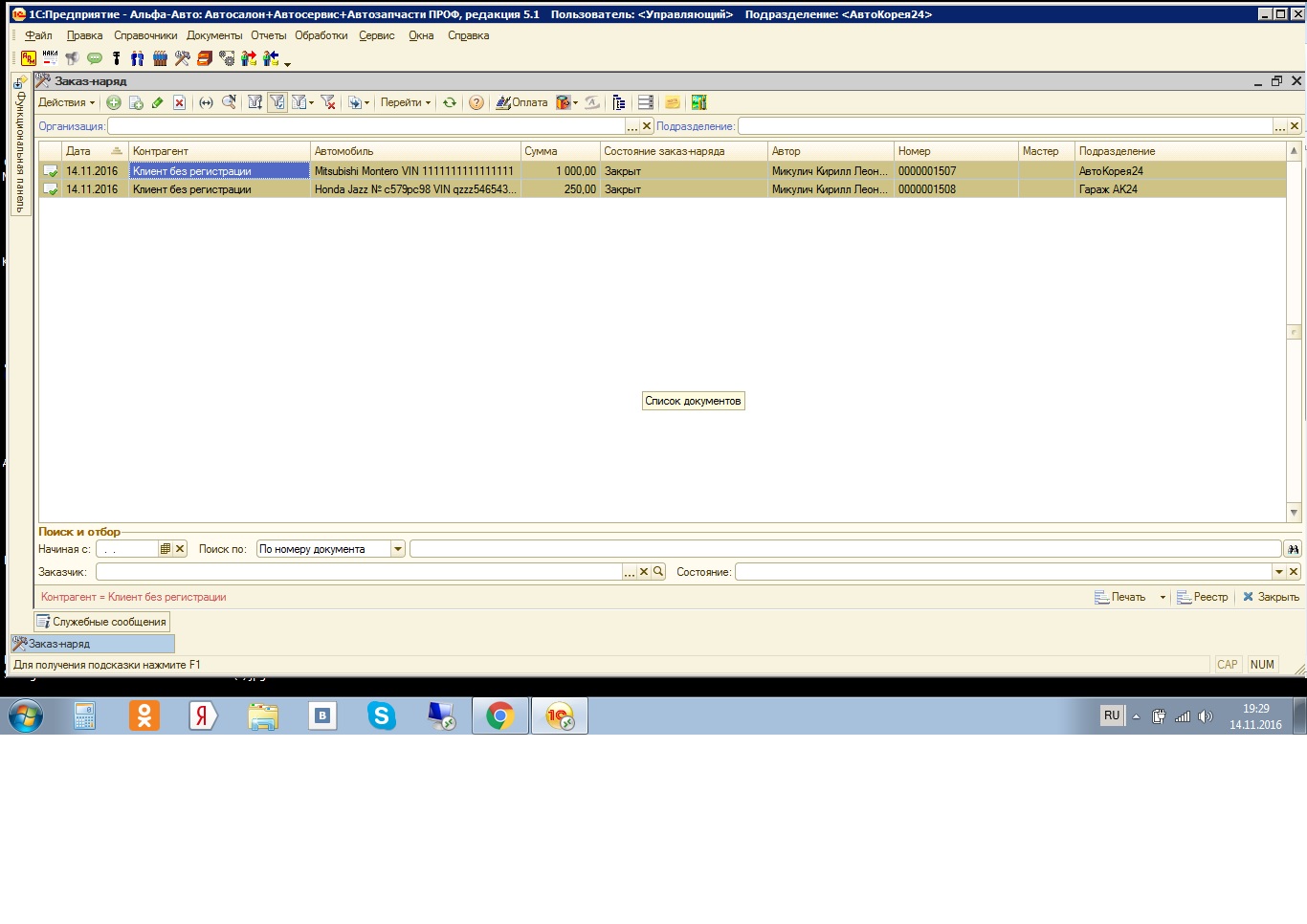
Task: Clear the Организация field with X button
Action: tap(647, 126)
